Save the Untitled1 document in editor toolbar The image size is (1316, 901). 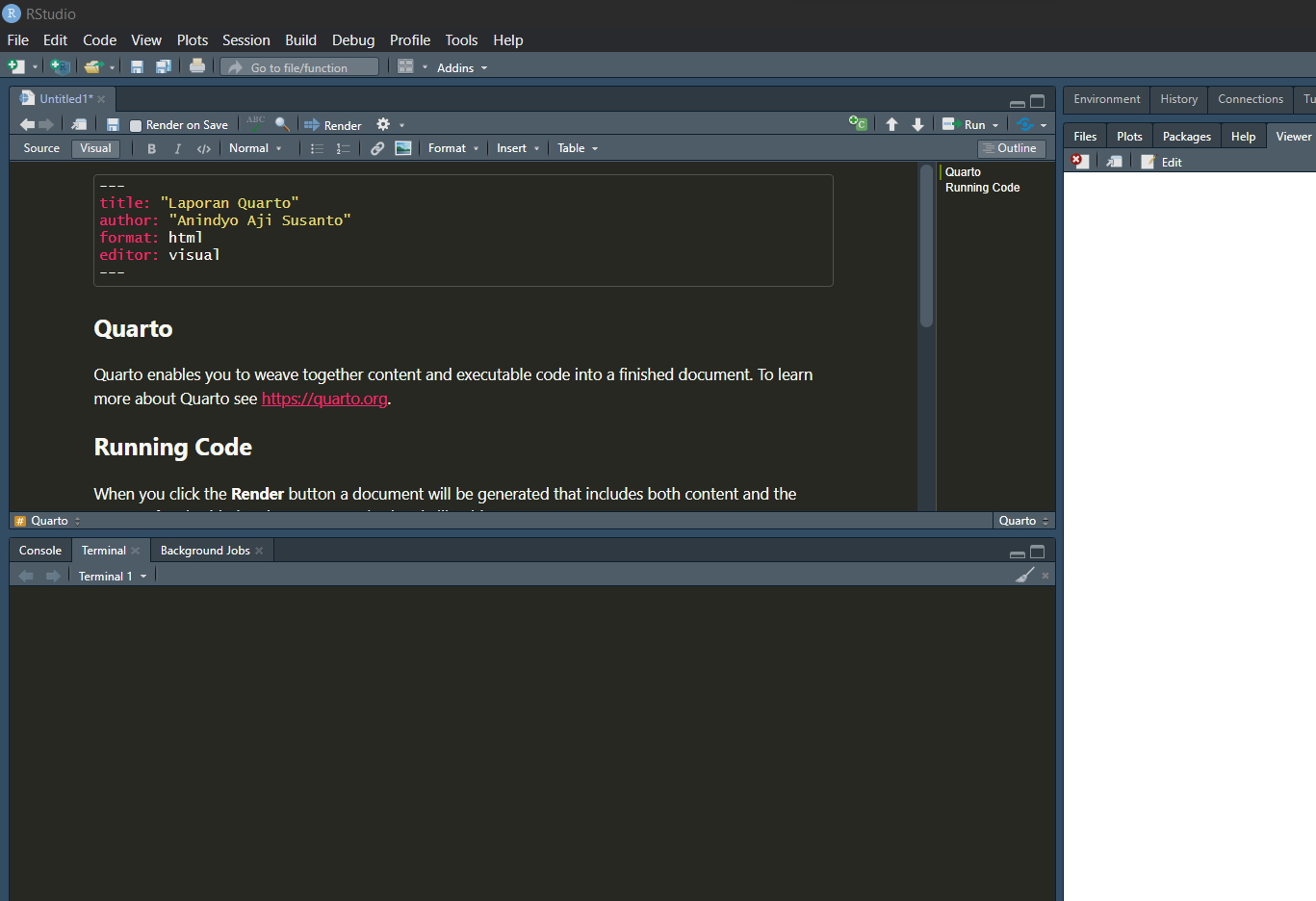pos(113,124)
